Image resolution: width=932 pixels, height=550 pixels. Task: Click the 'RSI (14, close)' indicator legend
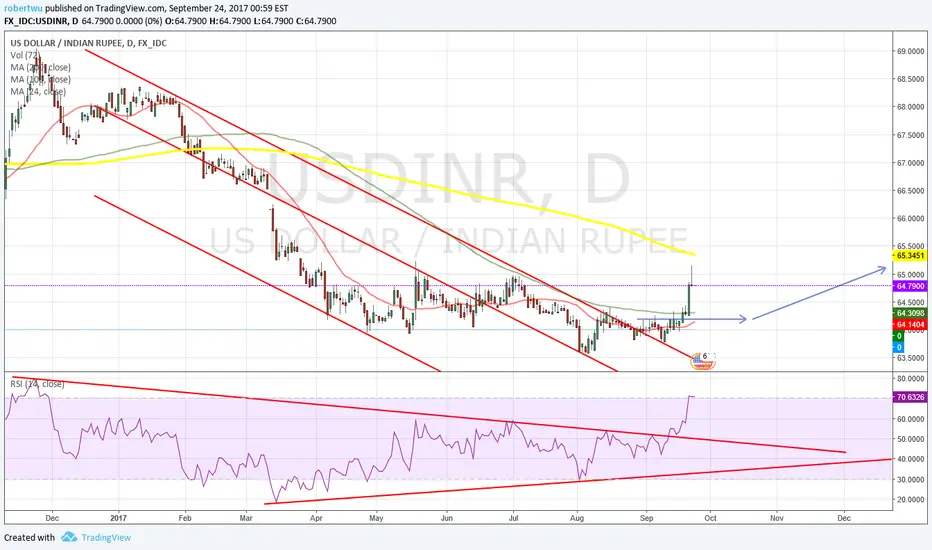click(x=37, y=384)
